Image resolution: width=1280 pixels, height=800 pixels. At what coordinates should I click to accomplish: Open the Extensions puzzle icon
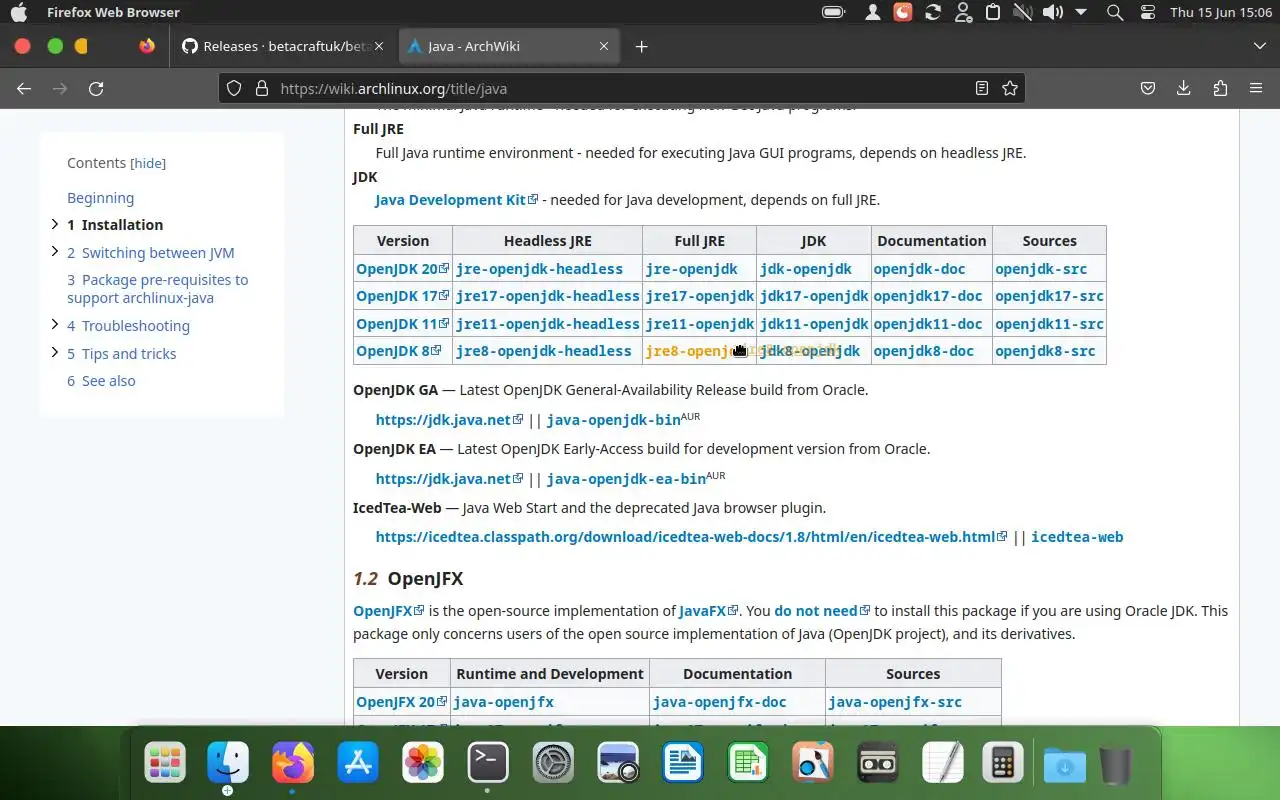tap(1220, 88)
